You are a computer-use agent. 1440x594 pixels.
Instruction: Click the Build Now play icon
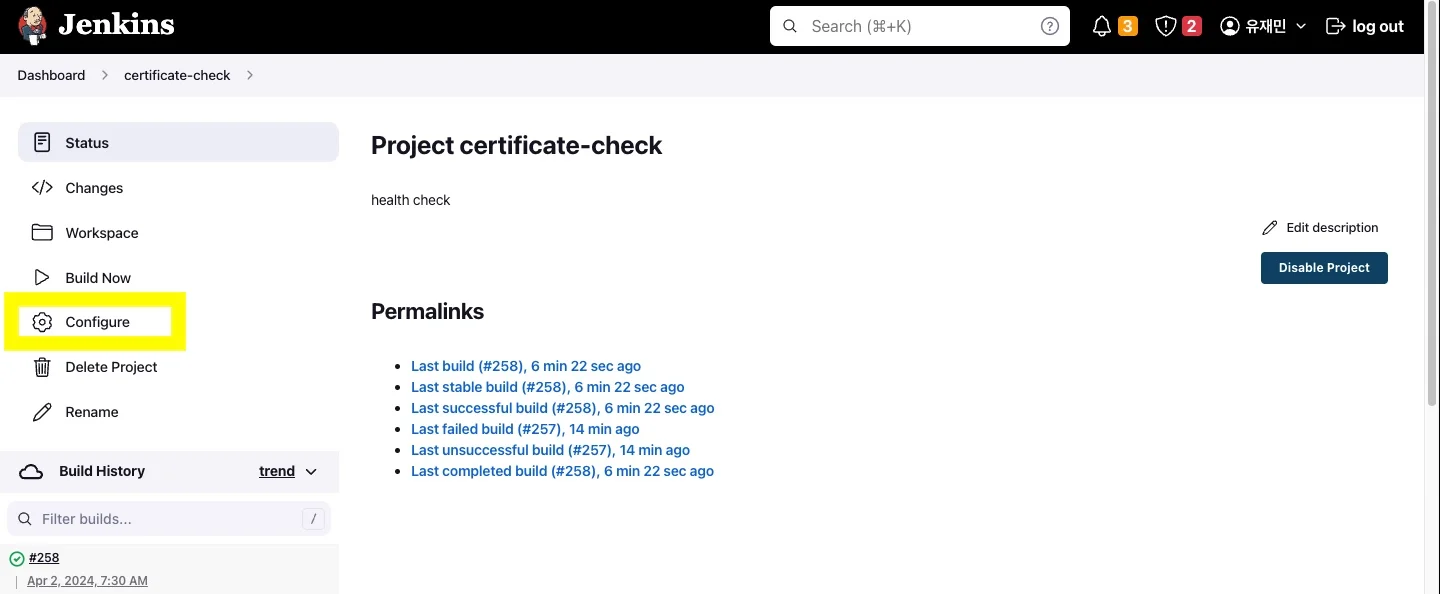coord(42,278)
